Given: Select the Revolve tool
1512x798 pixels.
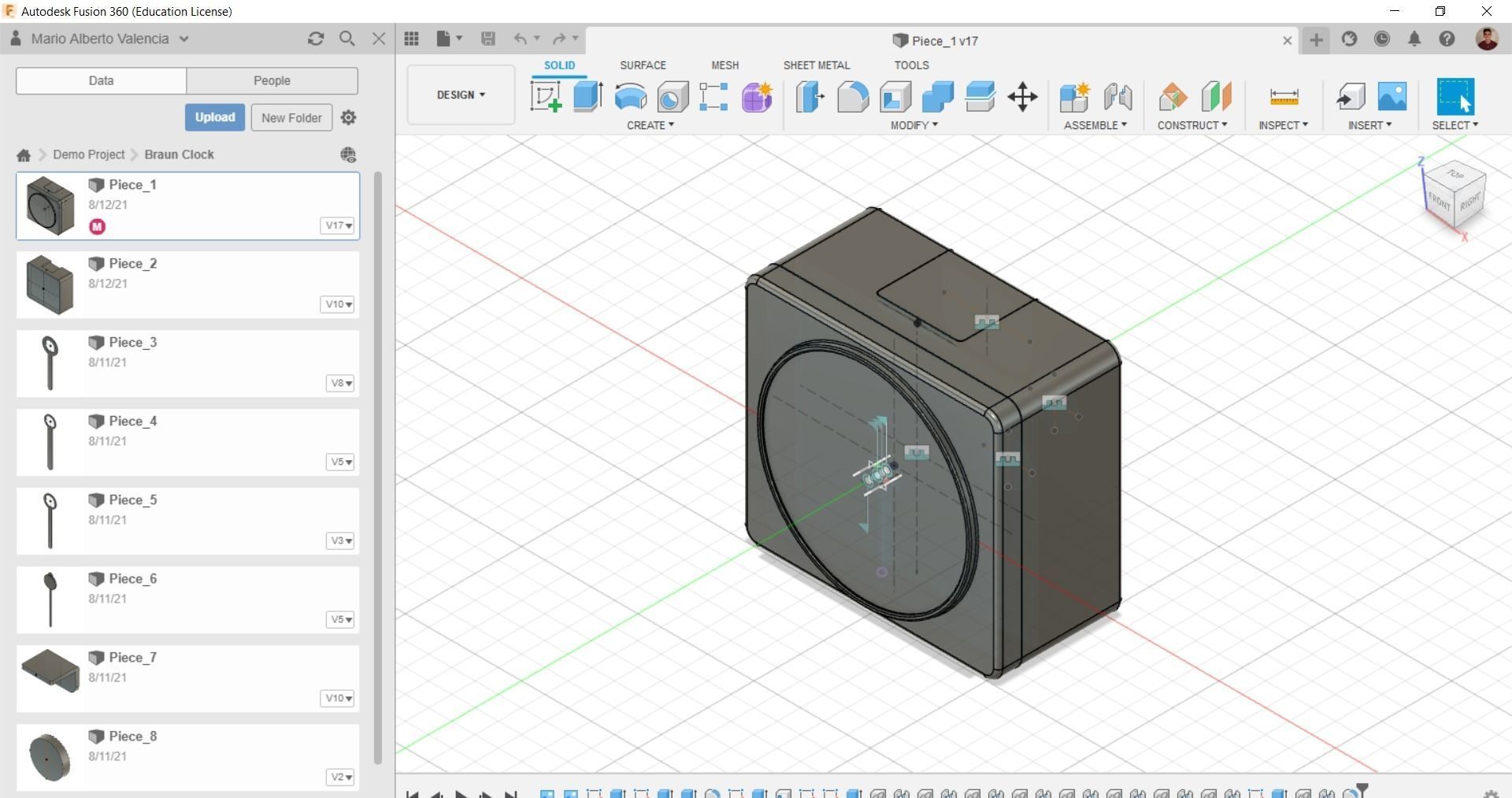Looking at the screenshot, I should point(631,97).
